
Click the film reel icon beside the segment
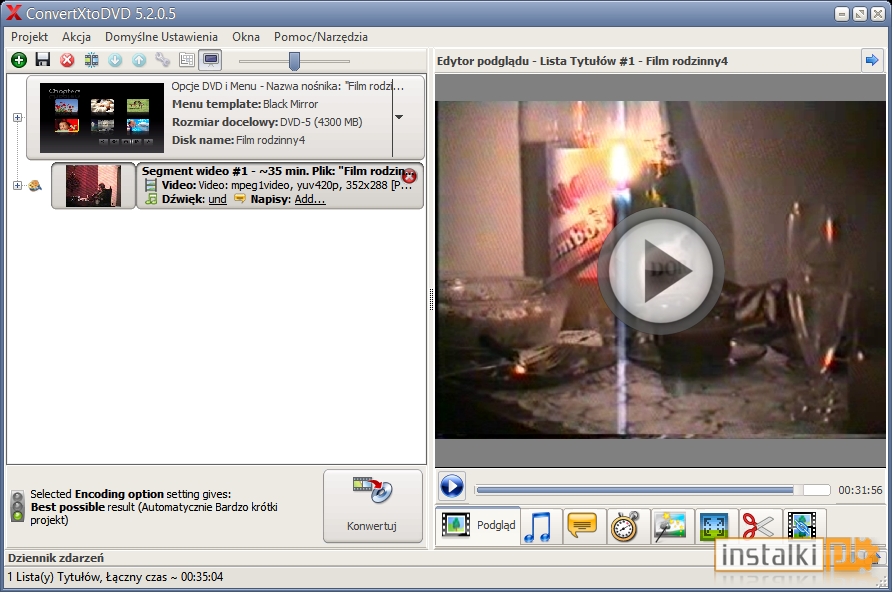[x=35, y=185]
